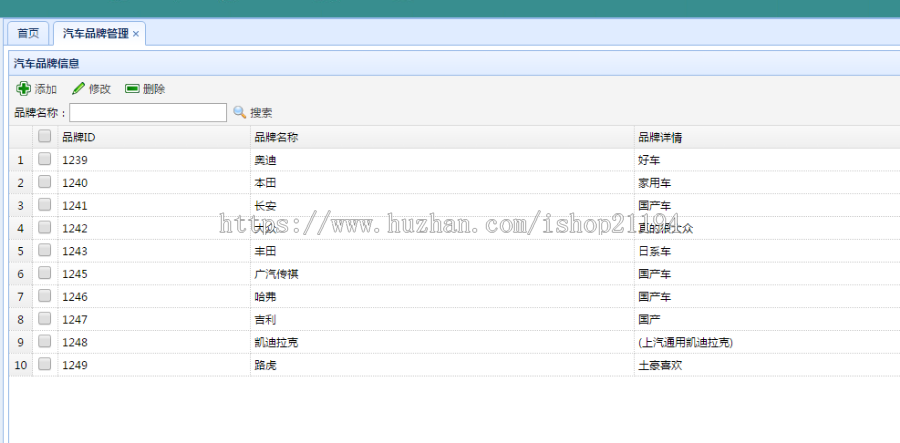
Task: Click the 土豪喜欢 detail cell
Action: pyautogui.click(x=767, y=365)
